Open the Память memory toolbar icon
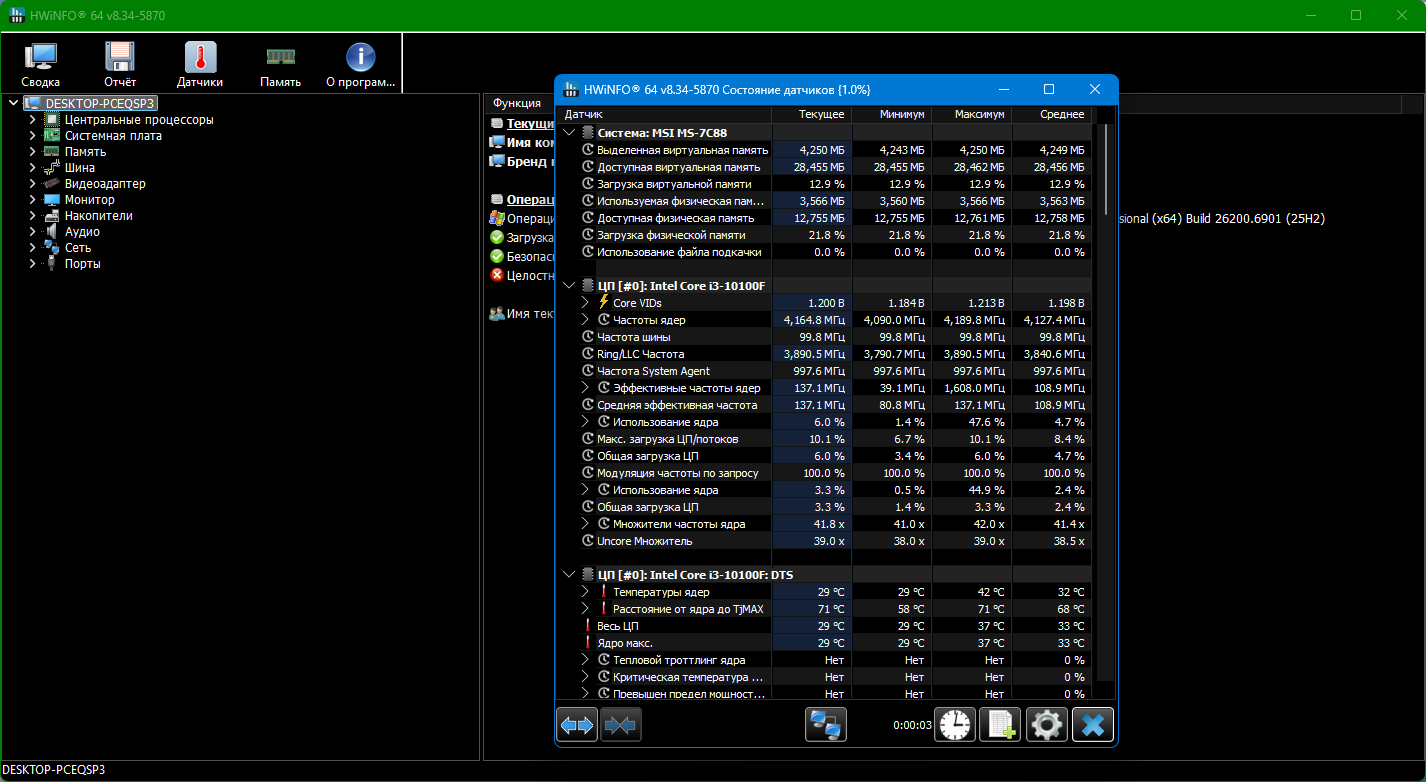The image size is (1426, 782). 280,65
